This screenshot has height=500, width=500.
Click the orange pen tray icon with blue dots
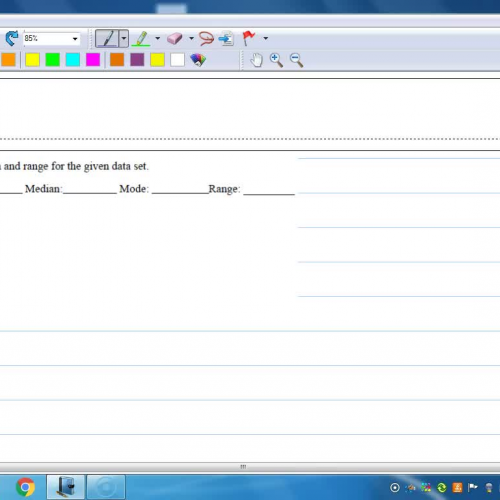pyautogui.click(x=410, y=488)
